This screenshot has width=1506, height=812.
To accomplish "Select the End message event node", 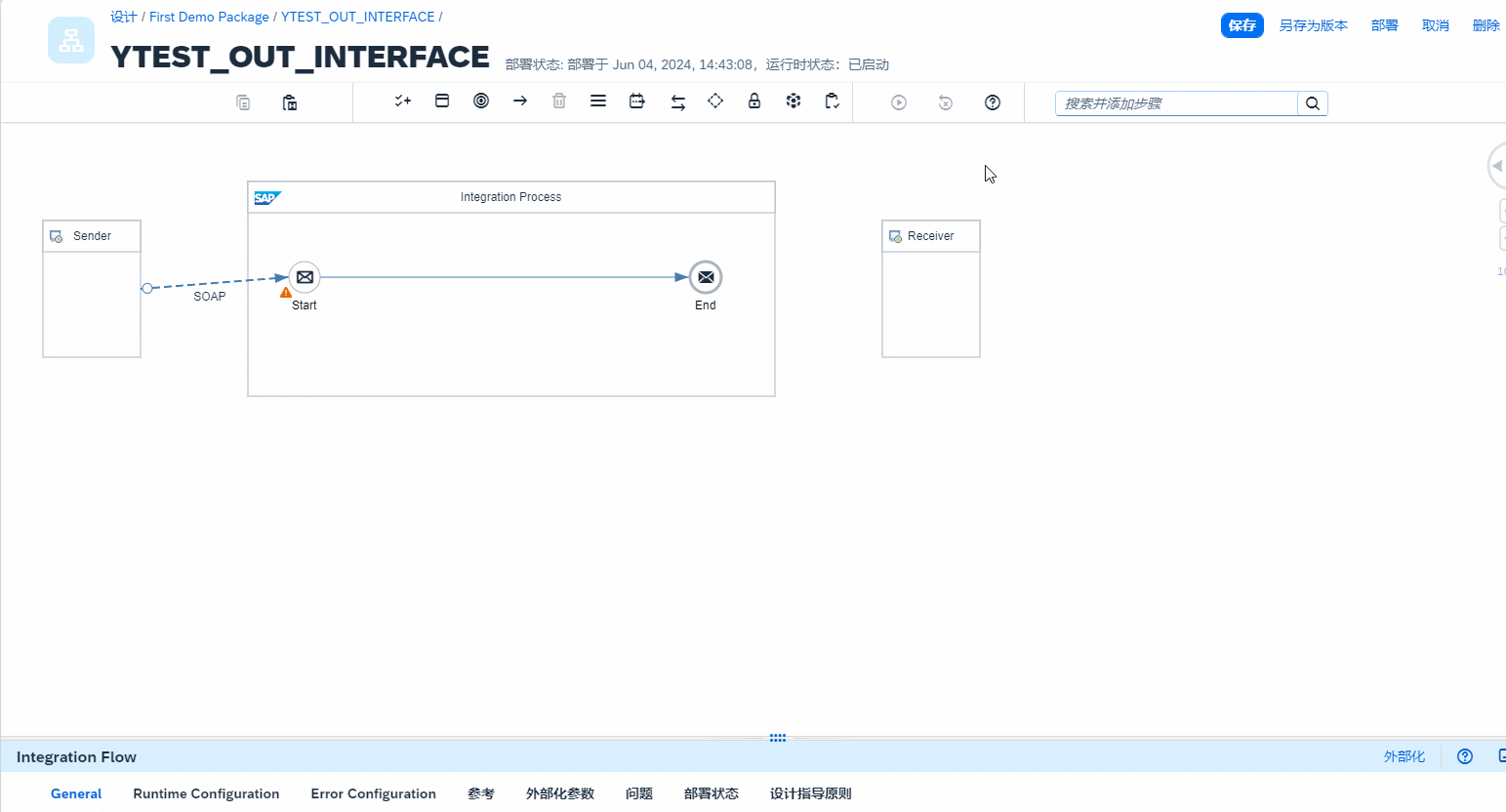I will 706,277.
